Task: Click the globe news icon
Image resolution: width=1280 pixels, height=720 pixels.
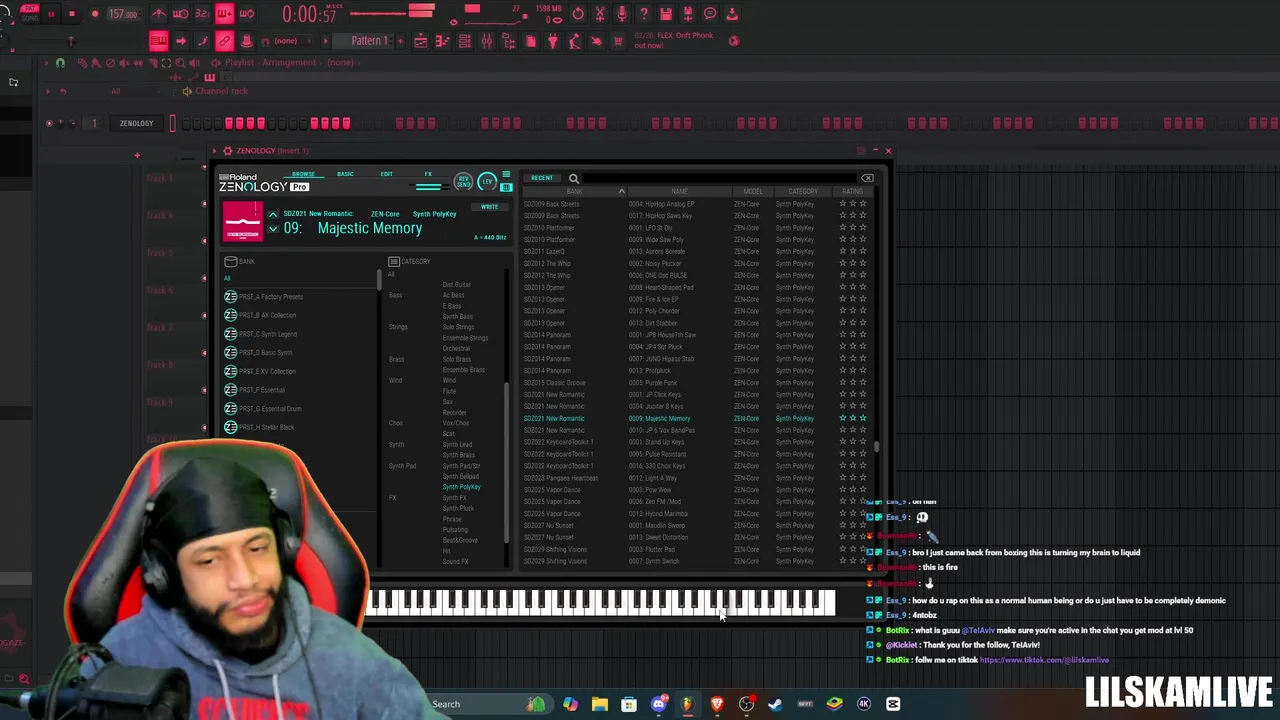Action: [734, 41]
